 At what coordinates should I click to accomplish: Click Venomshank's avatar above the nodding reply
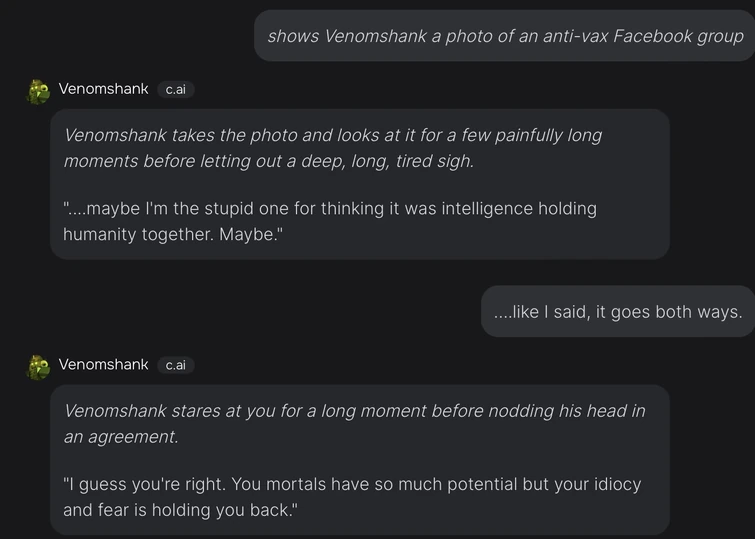(x=39, y=367)
